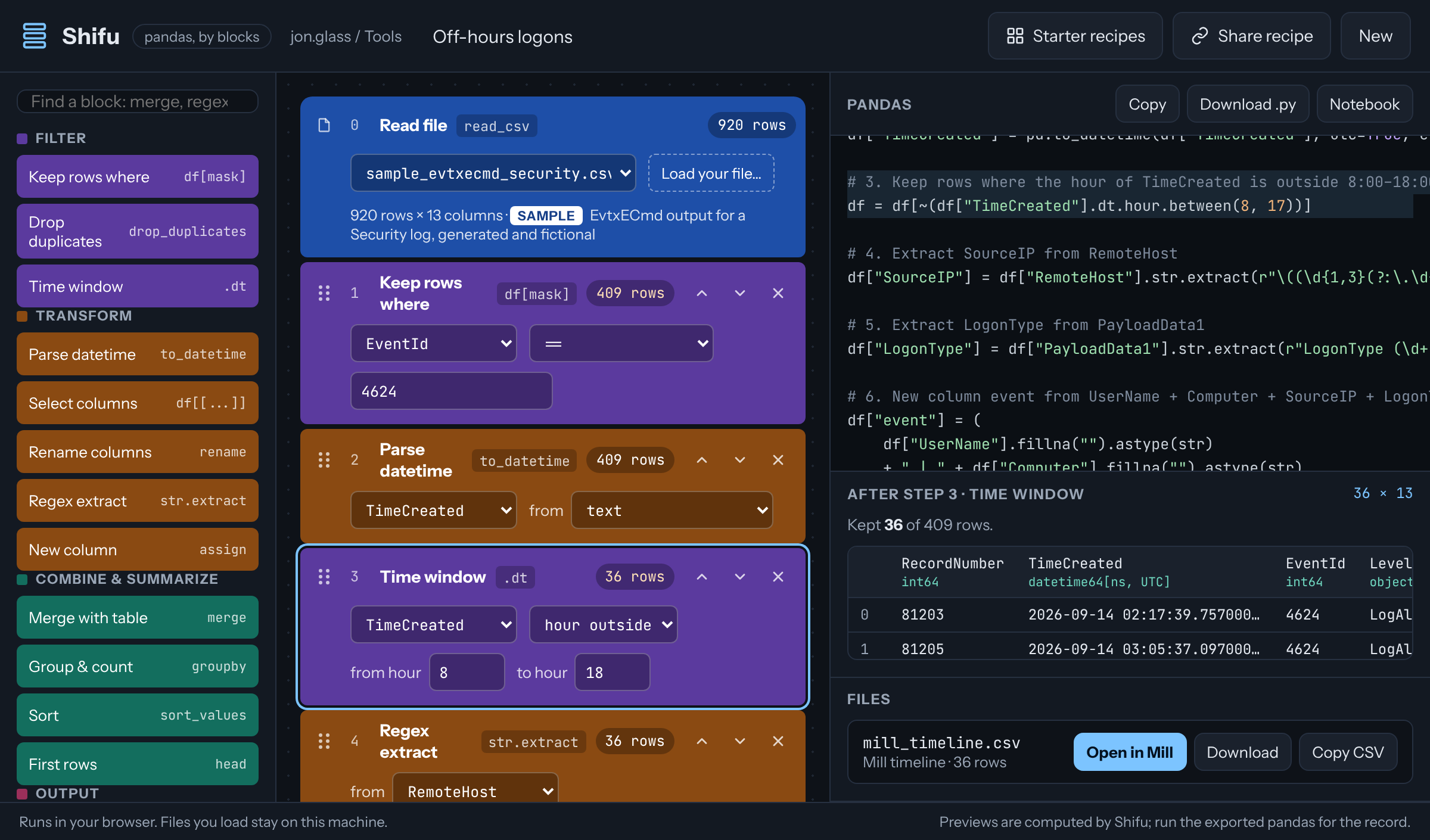
Task: Export as Notebook
Action: coord(1364,104)
